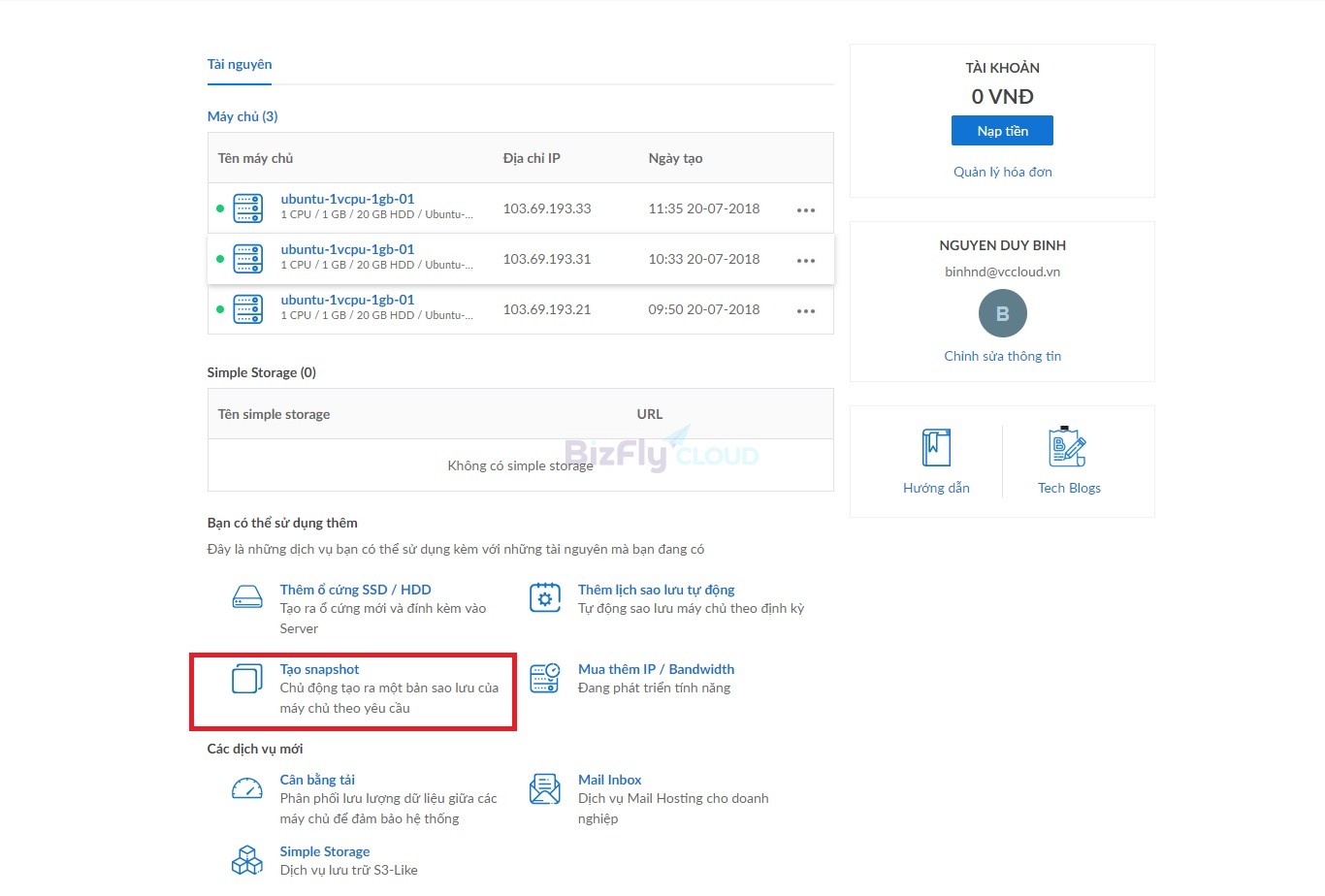Open actions menu for server 103.69.193.33
The height and width of the screenshot is (896, 1325).
806,210
